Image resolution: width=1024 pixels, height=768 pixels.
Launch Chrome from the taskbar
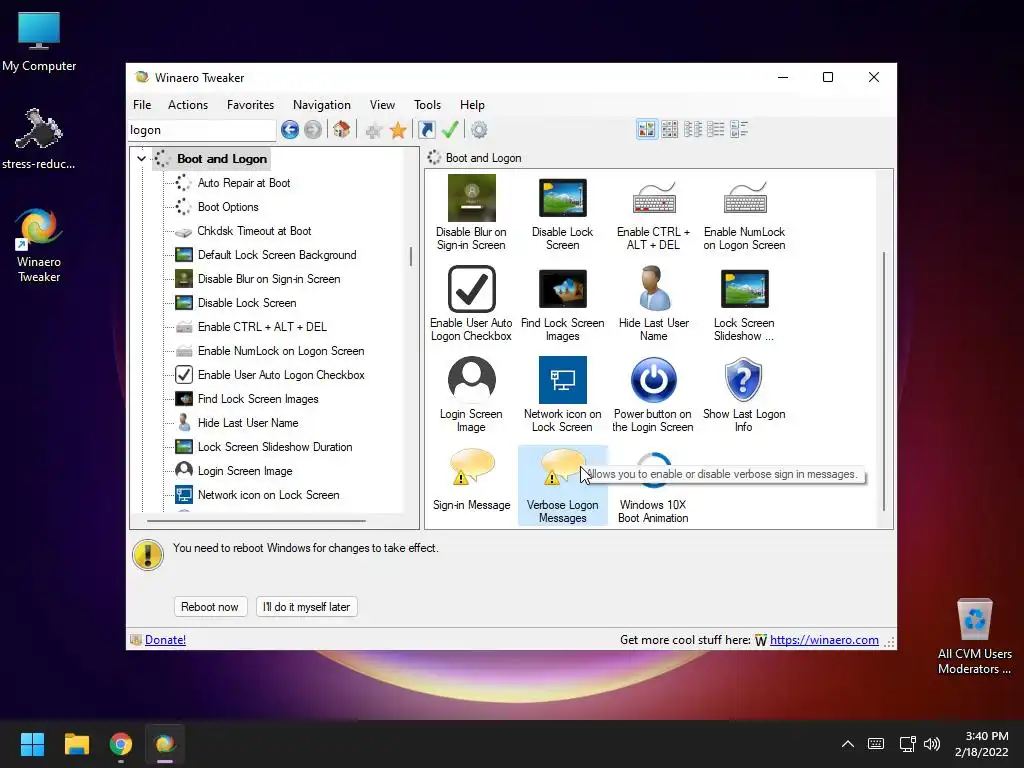[x=121, y=744]
